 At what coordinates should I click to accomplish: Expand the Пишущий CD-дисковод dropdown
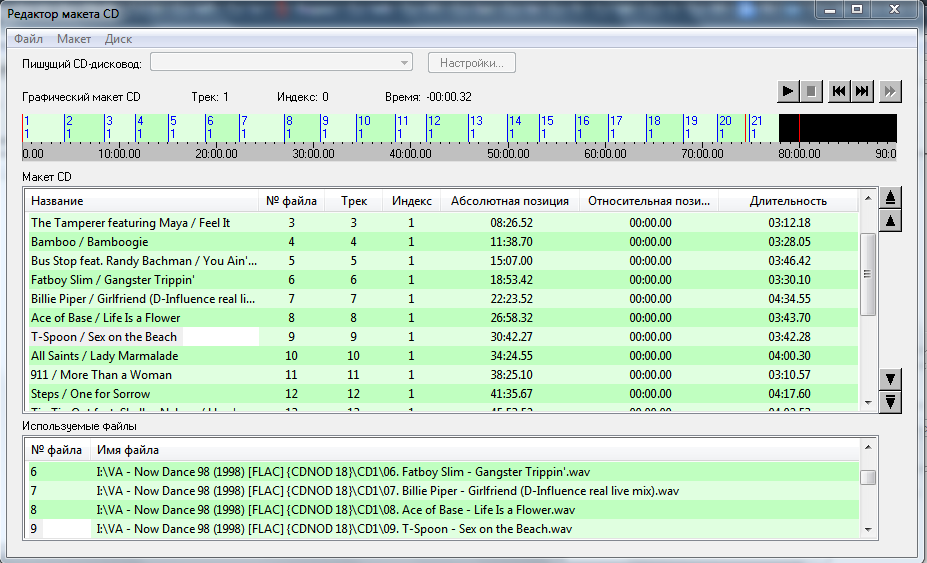tap(404, 63)
